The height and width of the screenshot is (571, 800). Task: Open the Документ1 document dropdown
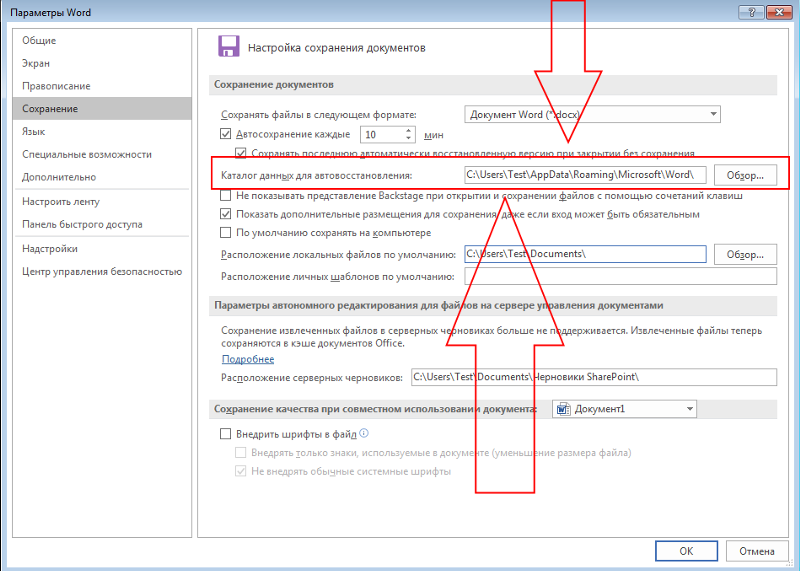coord(624,409)
